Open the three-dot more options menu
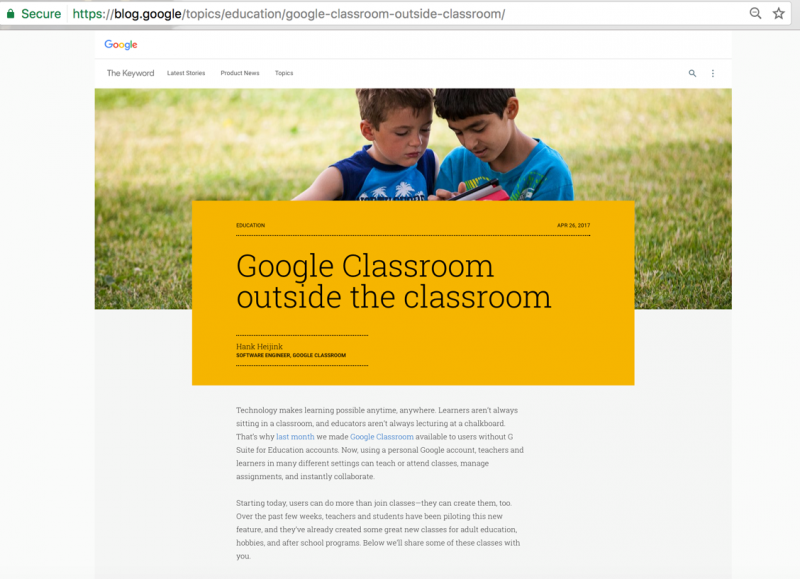 click(x=713, y=73)
